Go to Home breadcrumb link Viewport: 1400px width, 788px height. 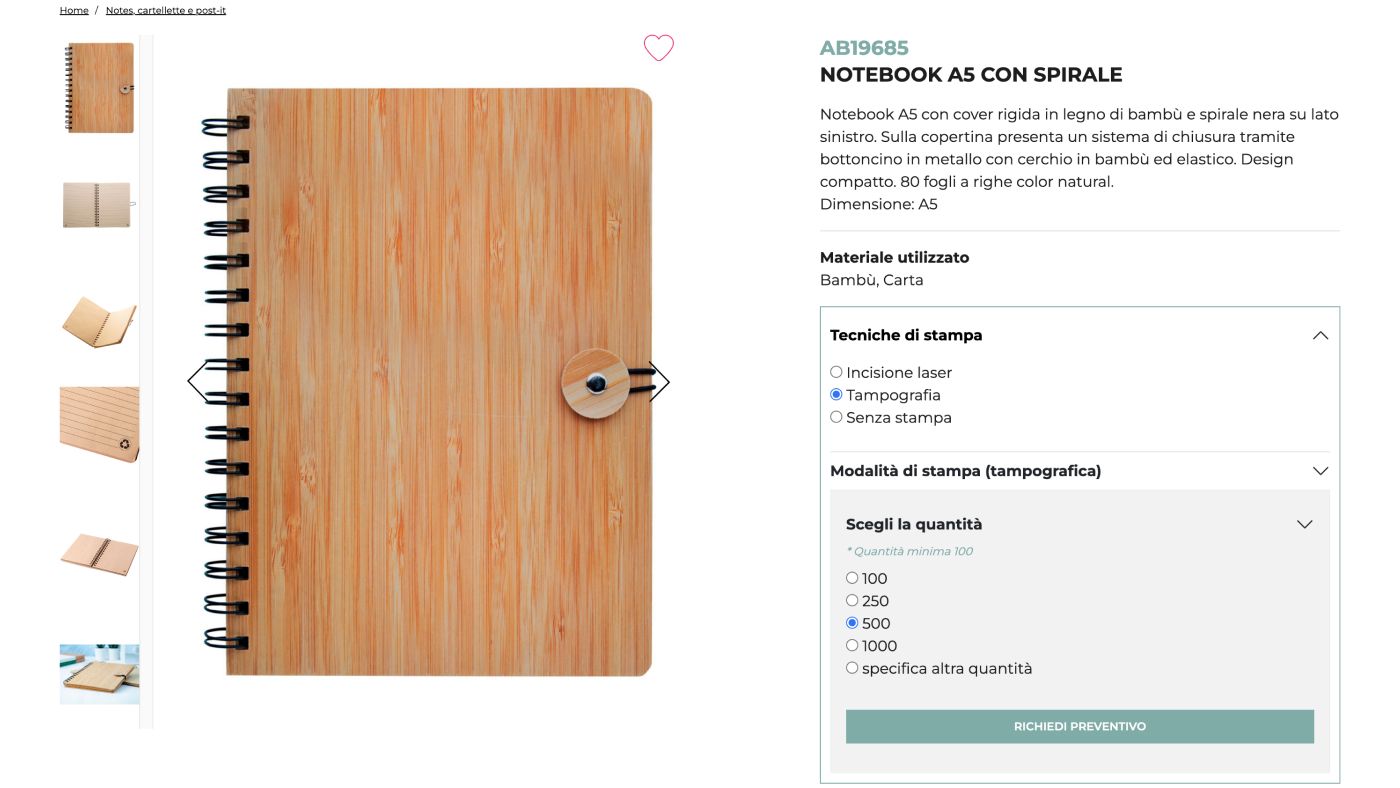74,10
